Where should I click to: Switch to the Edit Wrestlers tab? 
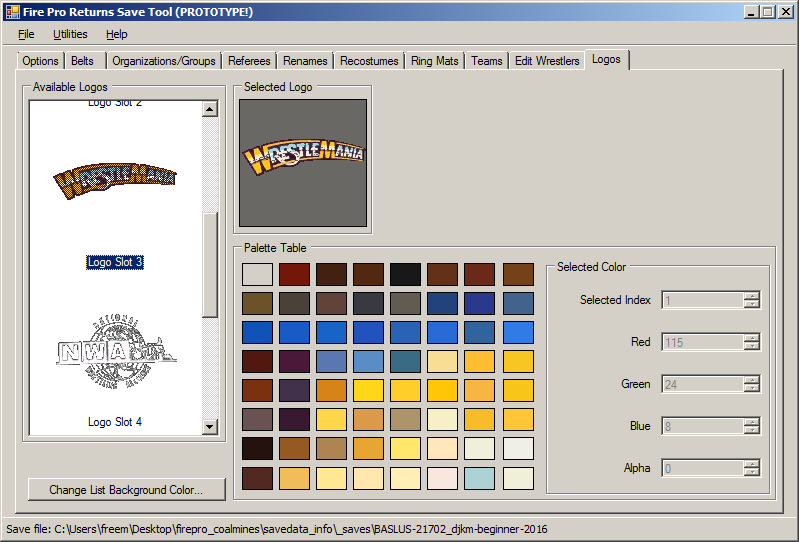(547, 61)
